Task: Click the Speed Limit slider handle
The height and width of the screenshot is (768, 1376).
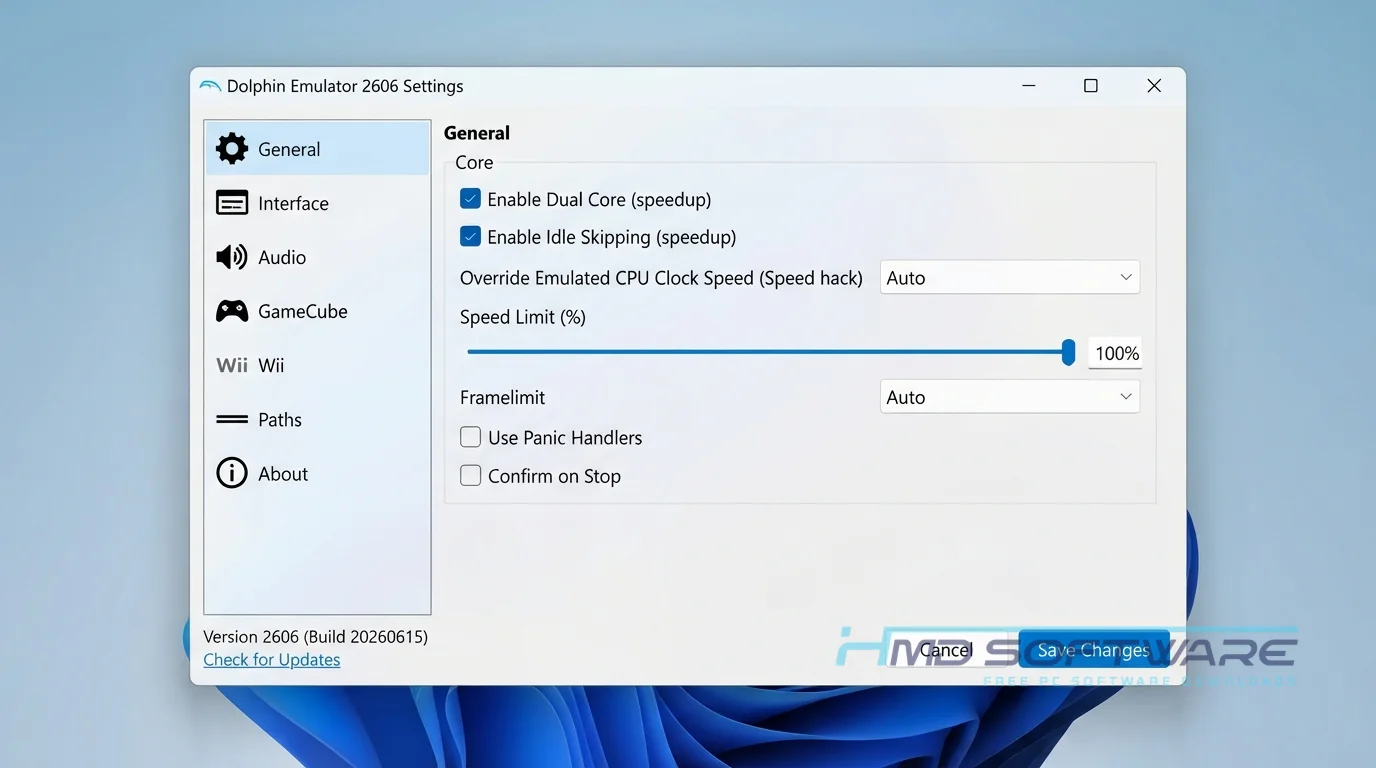Action: pyautogui.click(x=1068, y=352)
